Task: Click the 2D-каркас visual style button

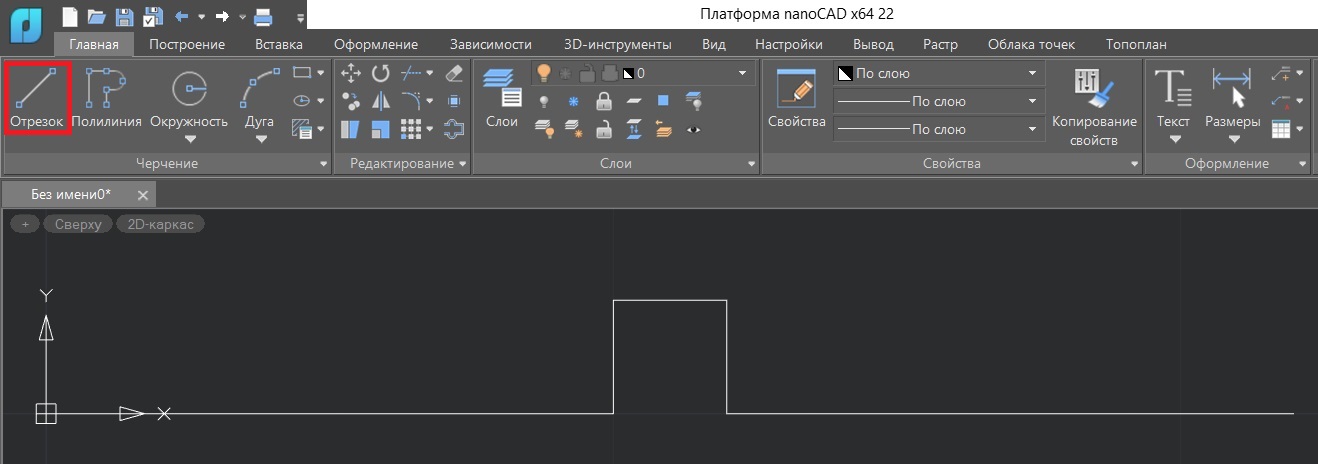Action: (x=160, y=224)
